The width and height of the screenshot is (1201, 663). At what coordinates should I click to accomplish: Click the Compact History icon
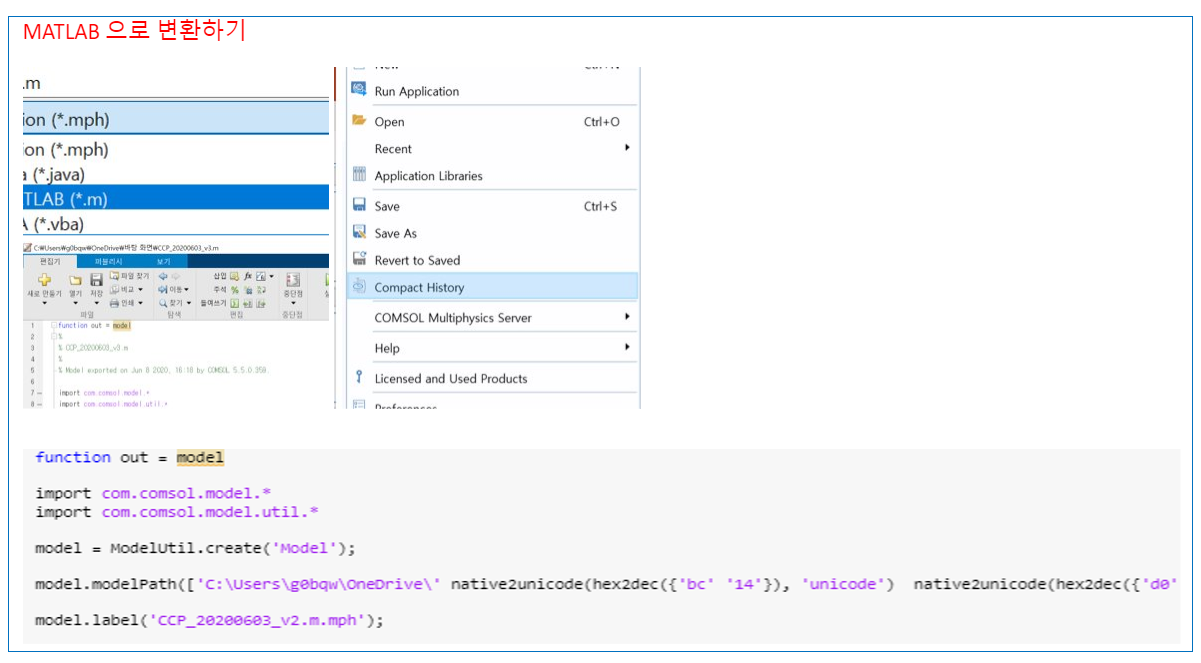pyautogui.click(x=359, y=287)
